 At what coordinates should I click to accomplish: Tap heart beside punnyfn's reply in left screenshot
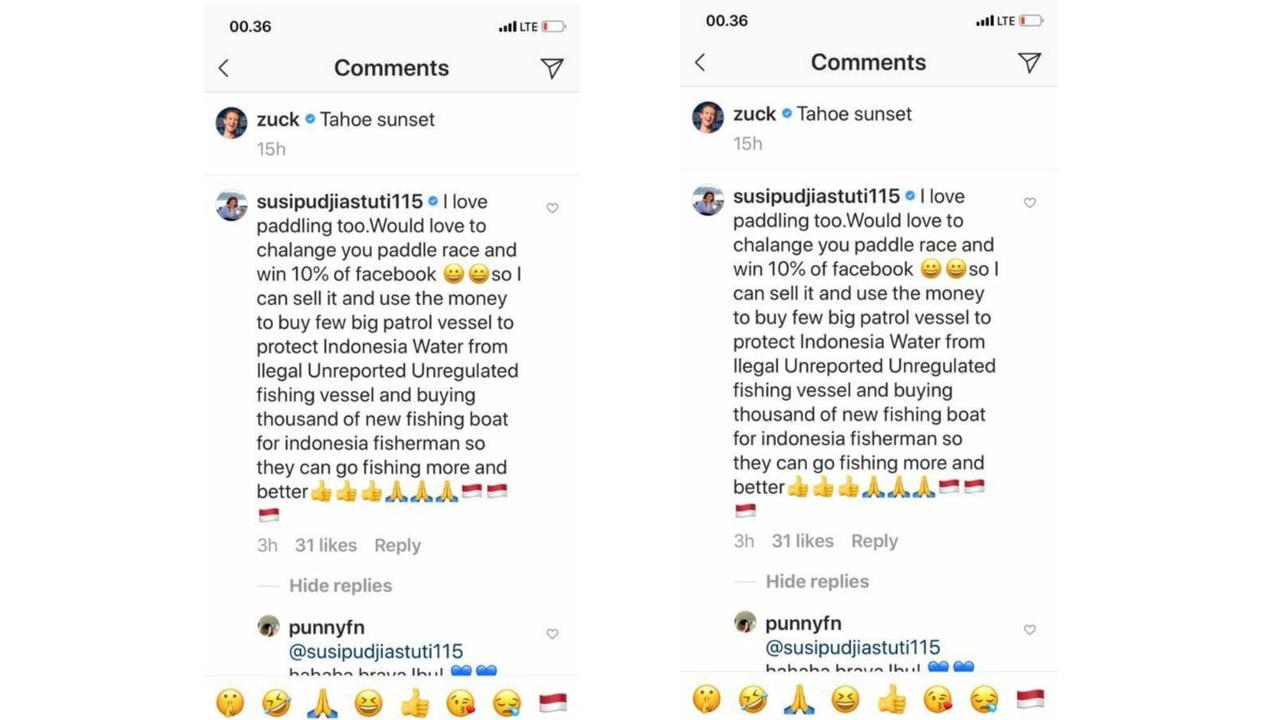(552, 634)
